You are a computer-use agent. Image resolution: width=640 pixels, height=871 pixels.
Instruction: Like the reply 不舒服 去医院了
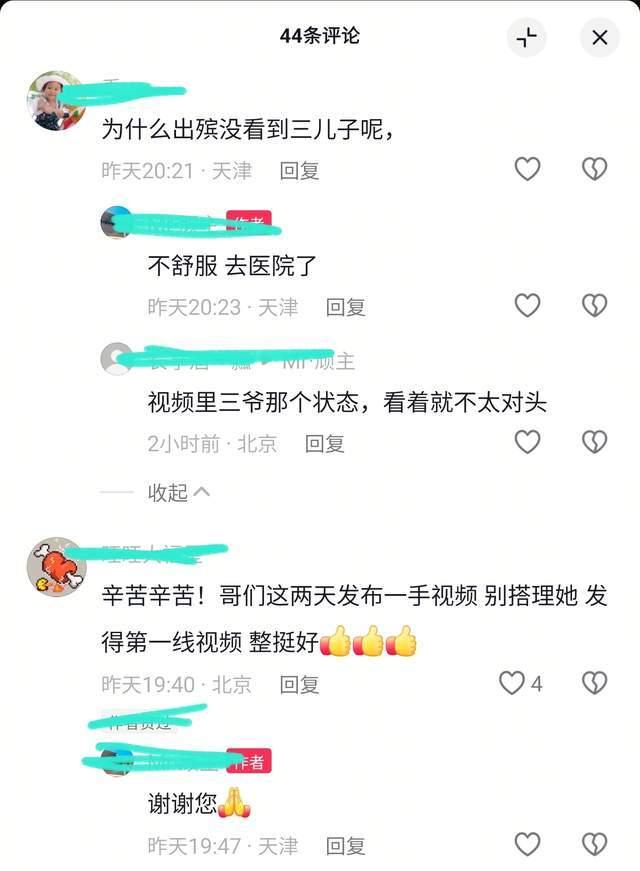[527, 306]
